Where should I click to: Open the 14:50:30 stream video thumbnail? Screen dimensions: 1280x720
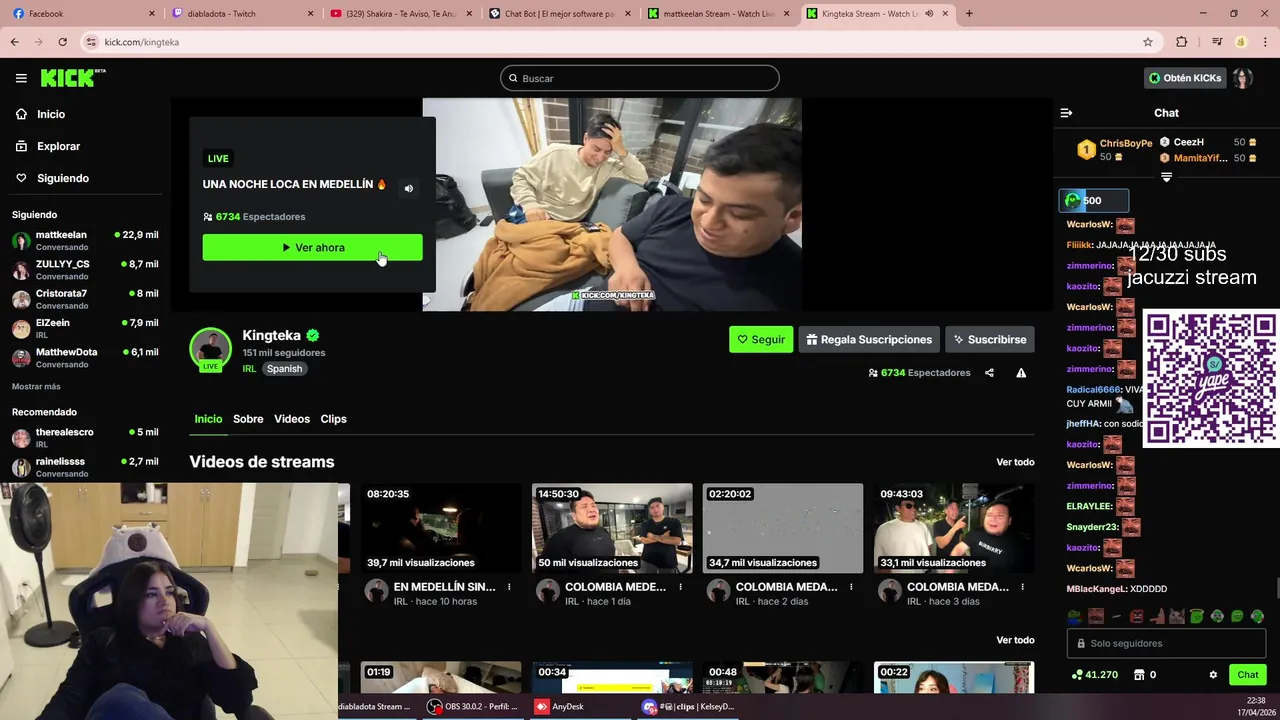(612, 528)
